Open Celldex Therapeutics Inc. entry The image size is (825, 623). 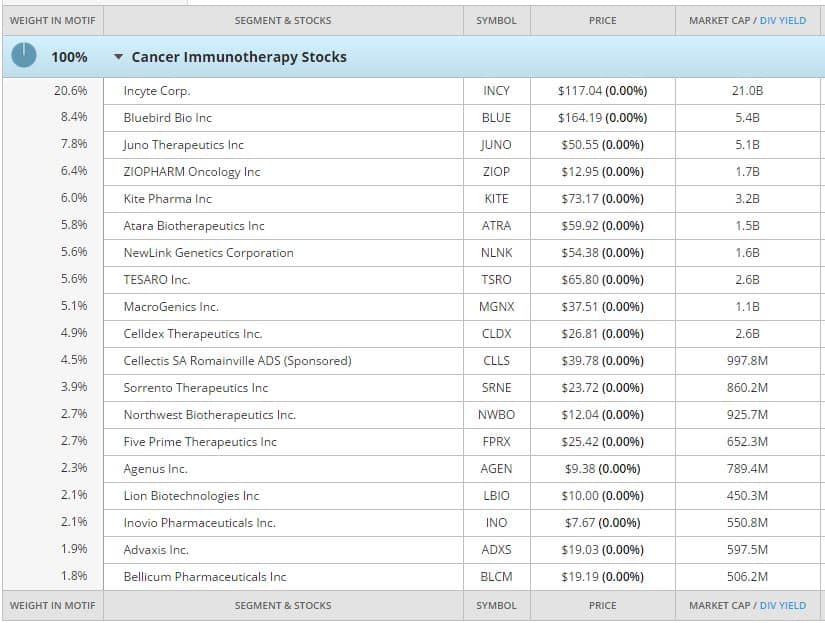tap(193, 334)
